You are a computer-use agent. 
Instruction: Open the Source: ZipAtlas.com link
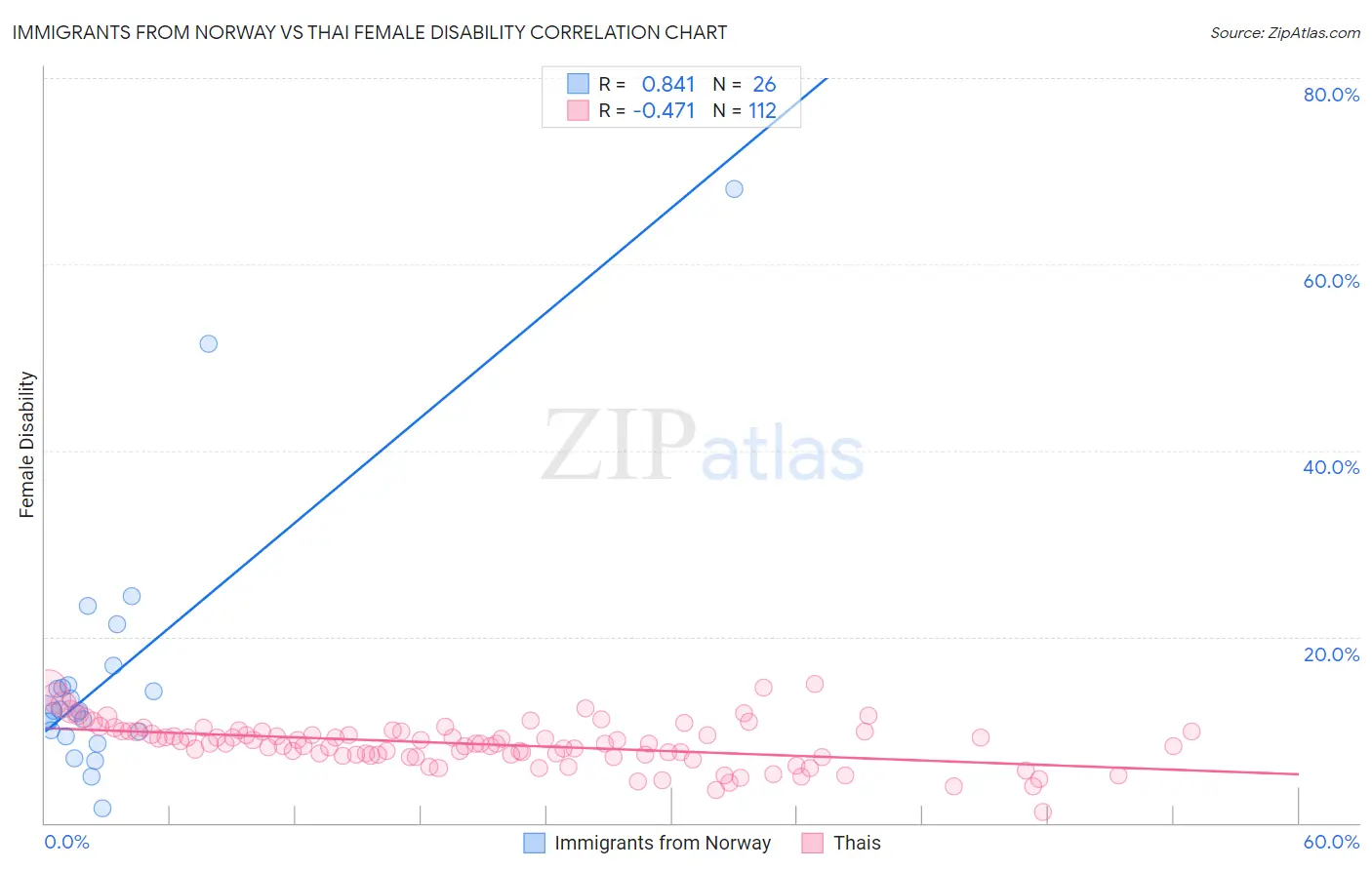(x=1285, y=32)
